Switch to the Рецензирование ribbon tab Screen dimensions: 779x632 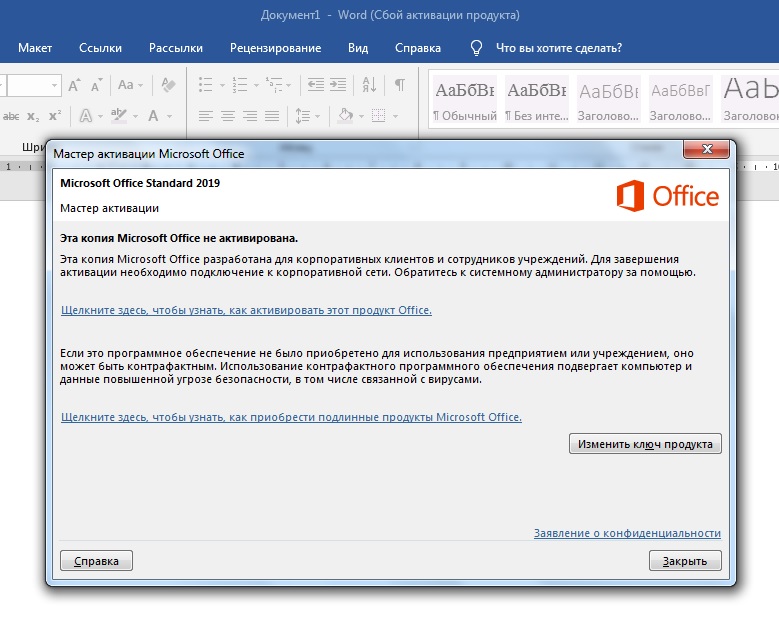tap(275, 47)
